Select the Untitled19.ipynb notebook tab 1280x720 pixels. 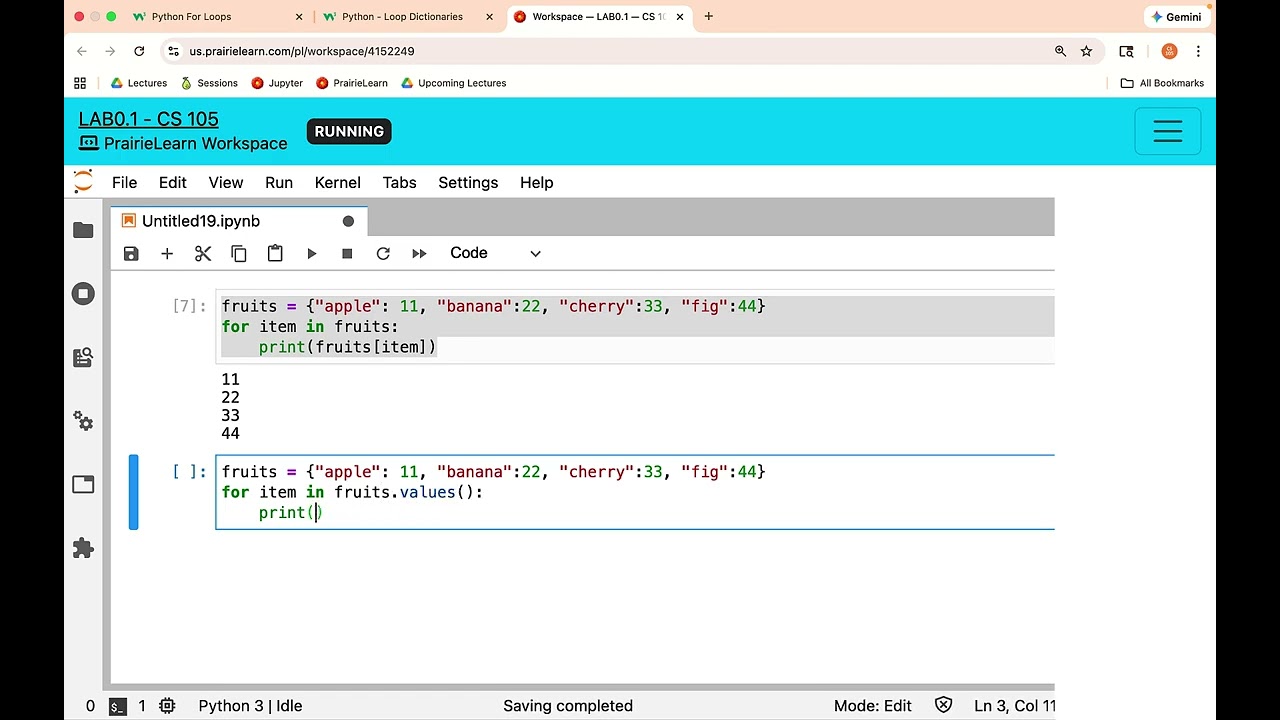(239, 221)
